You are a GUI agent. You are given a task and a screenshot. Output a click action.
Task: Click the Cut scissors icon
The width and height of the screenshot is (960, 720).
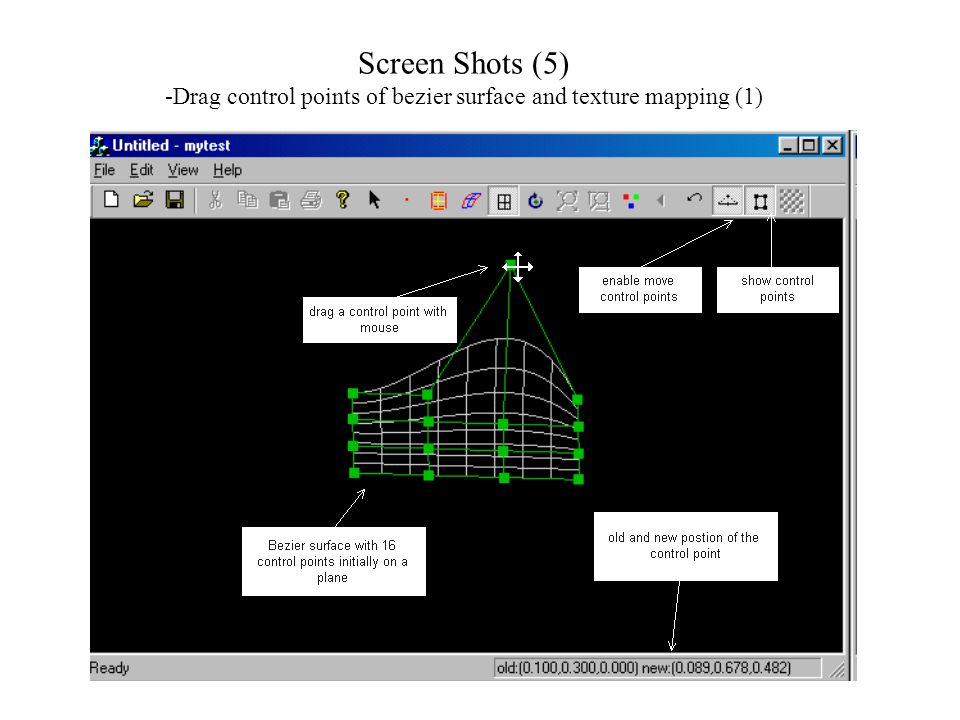(x=215, y=200)
